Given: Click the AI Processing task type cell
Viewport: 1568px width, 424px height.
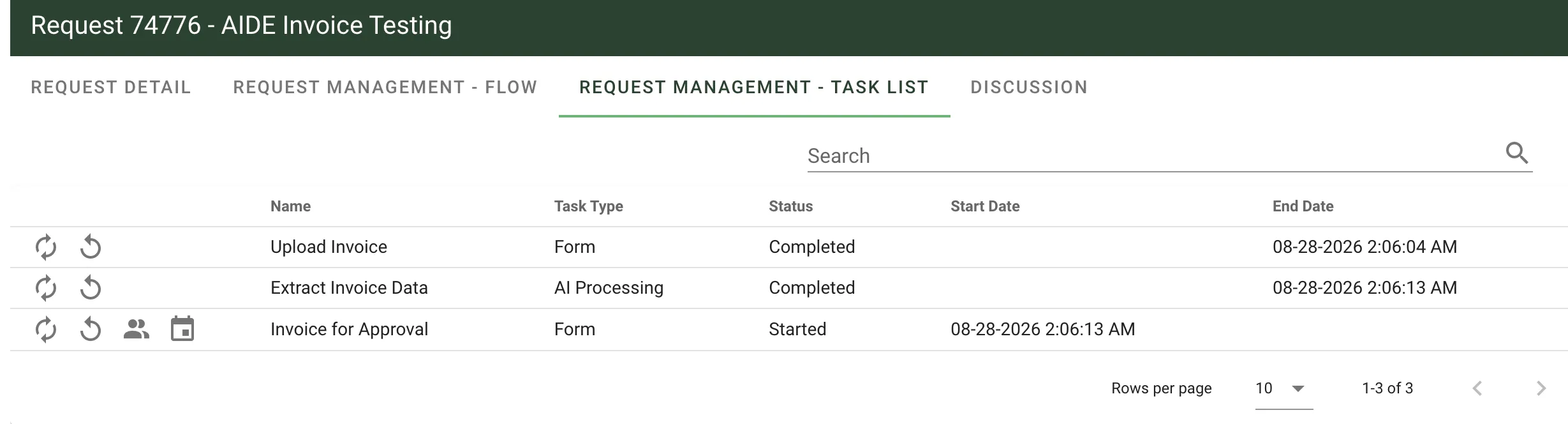Looking at the screenshot, I should 609,288.
